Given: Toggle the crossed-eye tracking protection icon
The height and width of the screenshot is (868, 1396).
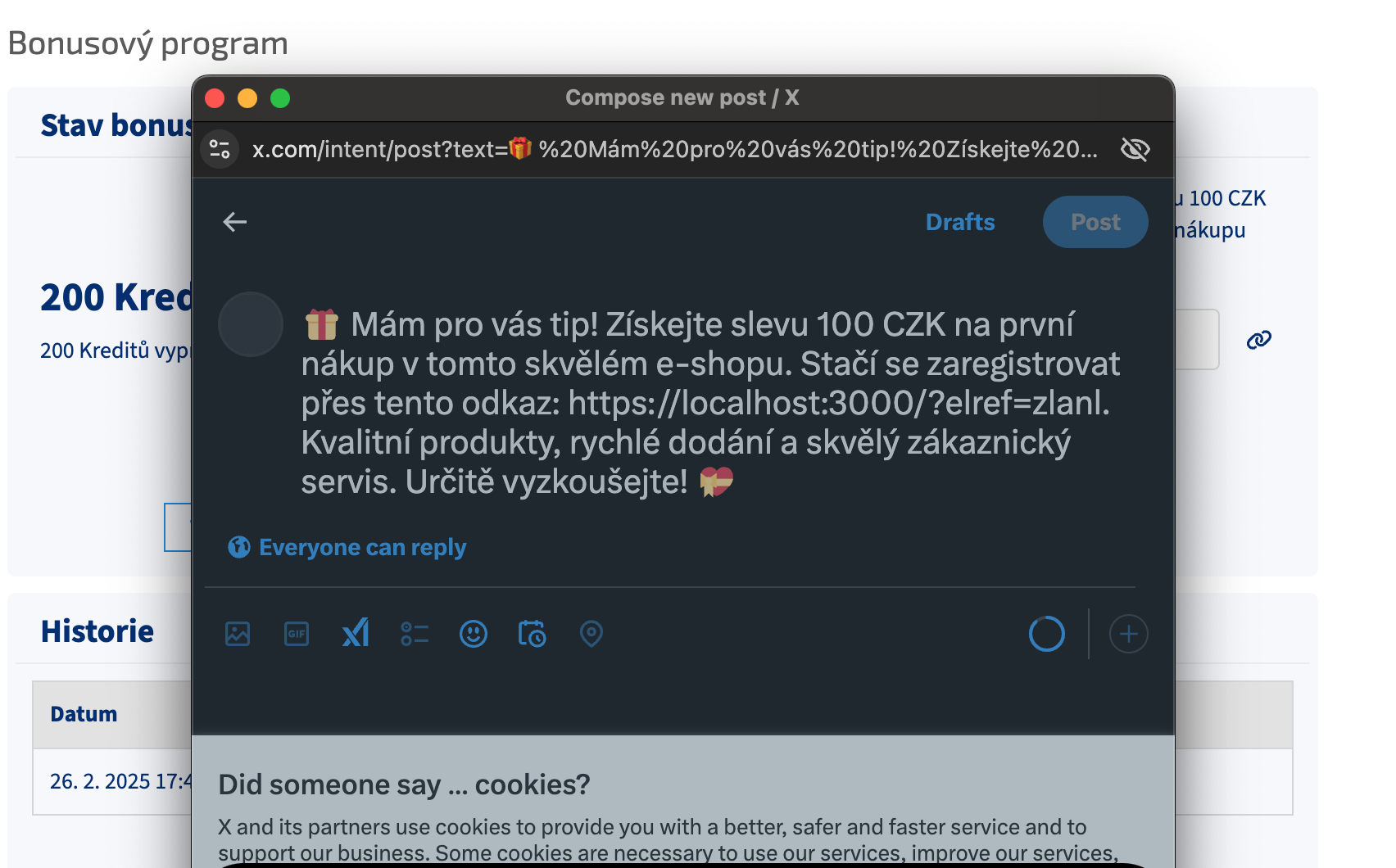Looking at the screenshot, I should (x=1135, y=149).
